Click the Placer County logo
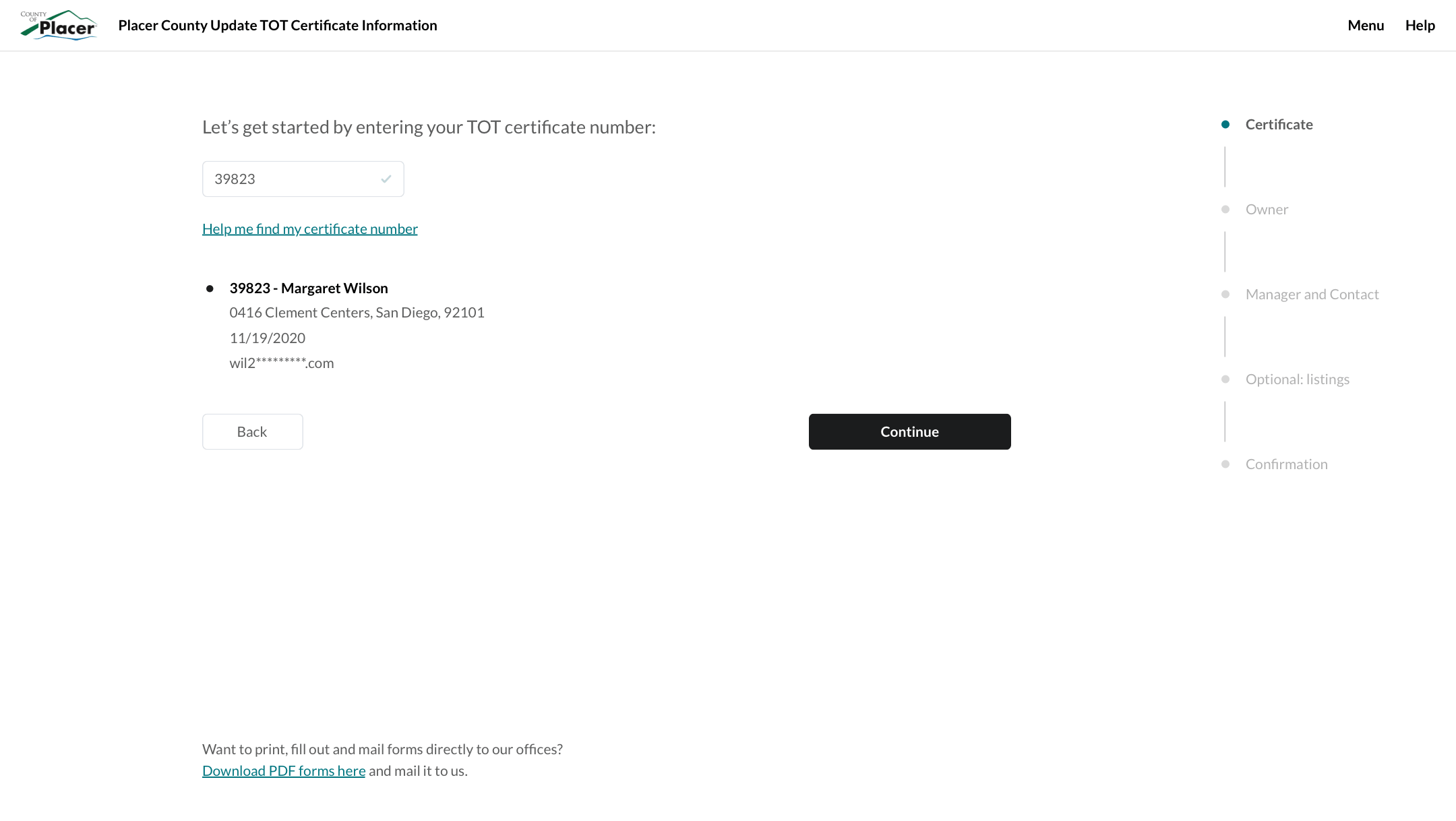This screenshot has height=821, width=1456. point(59,25)
